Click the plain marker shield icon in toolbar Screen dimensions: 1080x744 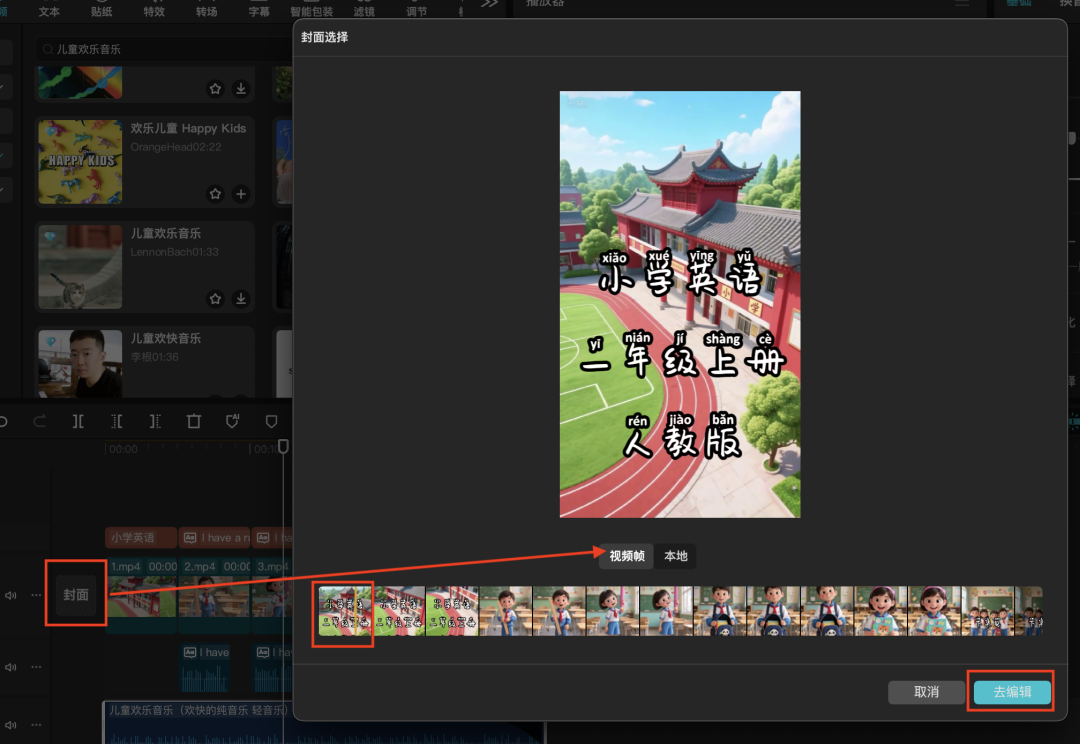click(271, 422)
